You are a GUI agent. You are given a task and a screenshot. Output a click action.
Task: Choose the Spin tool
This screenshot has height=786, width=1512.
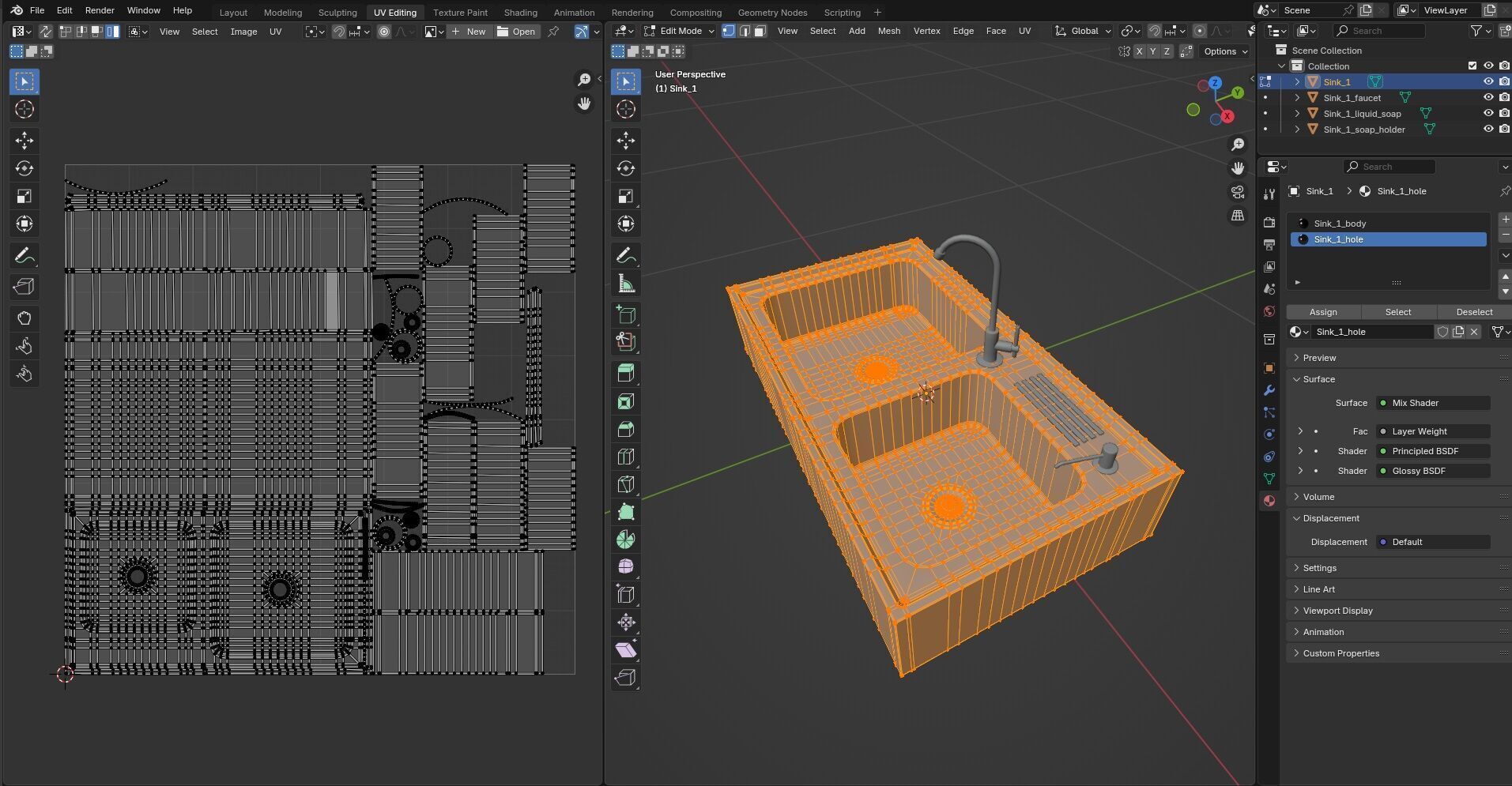(626, 540)
